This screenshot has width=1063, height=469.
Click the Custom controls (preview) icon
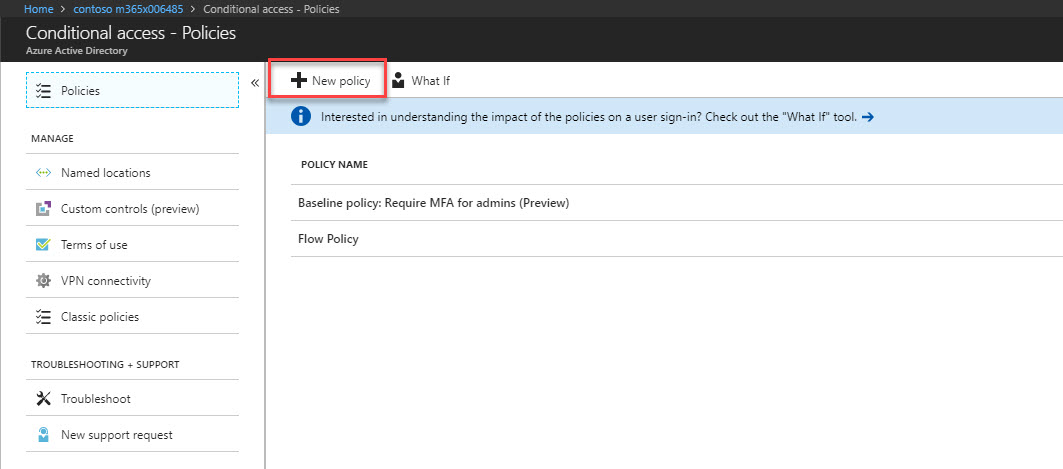[43, 209]
